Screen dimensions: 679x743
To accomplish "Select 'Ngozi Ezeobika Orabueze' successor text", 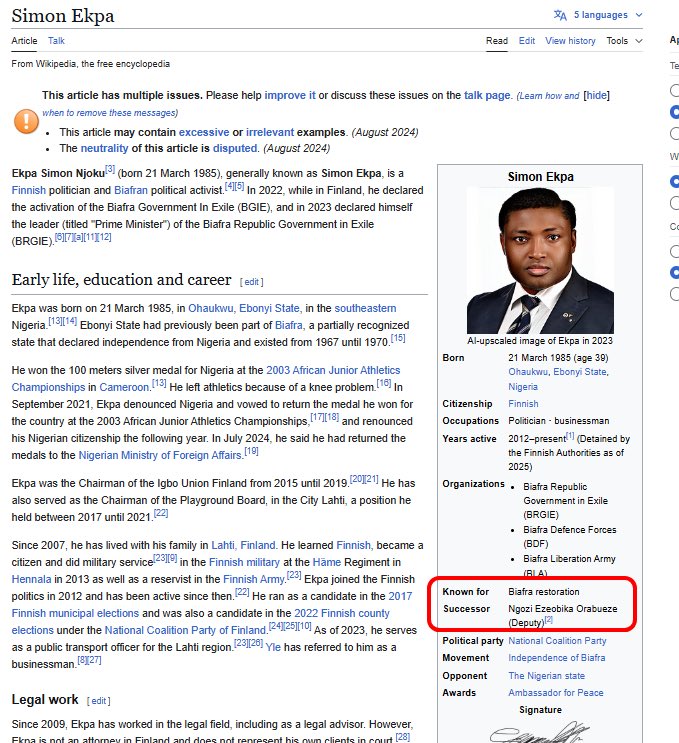I will coord(562,609).
